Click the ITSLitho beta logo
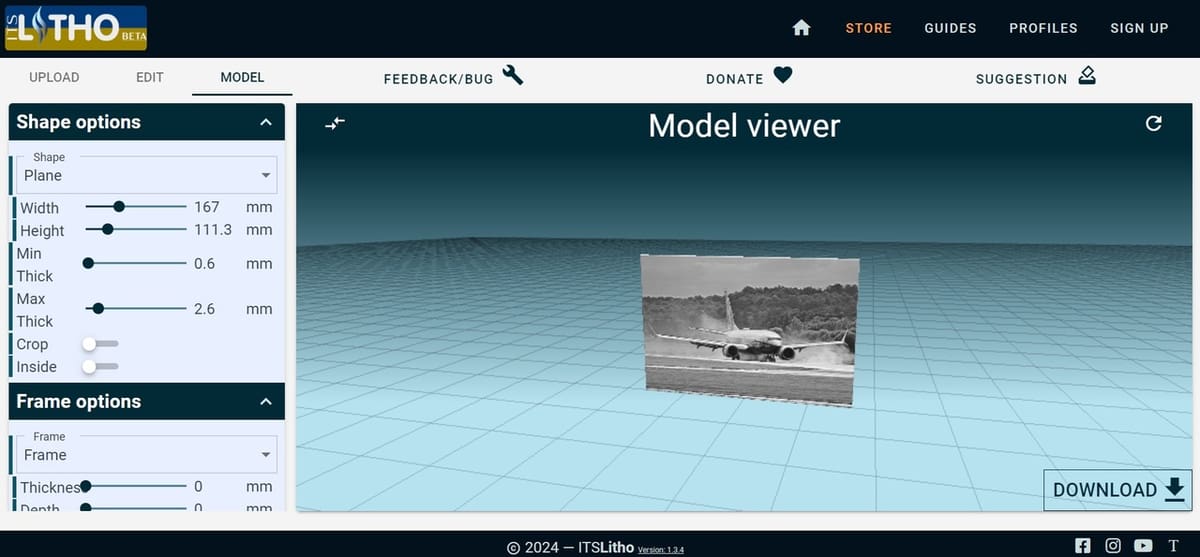Viewport: 1200px width, 557px height. click(76, 28)
